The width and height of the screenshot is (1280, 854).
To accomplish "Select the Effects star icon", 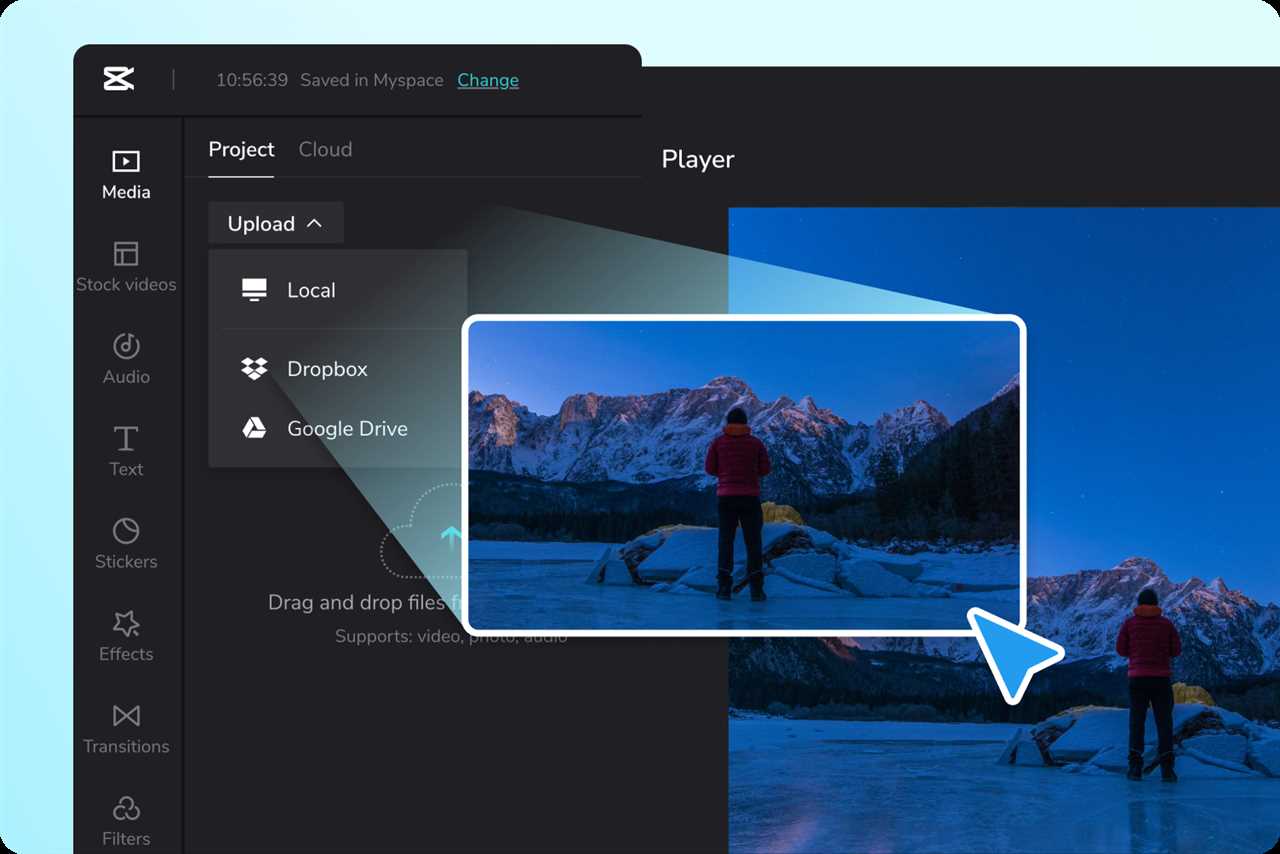I will click(126, 624).
